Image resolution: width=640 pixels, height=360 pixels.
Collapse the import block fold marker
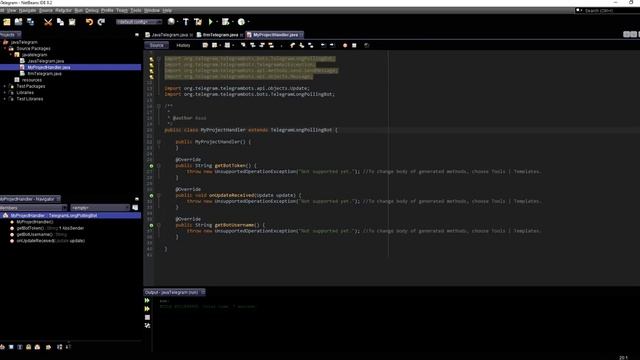(x=159, y=59)
